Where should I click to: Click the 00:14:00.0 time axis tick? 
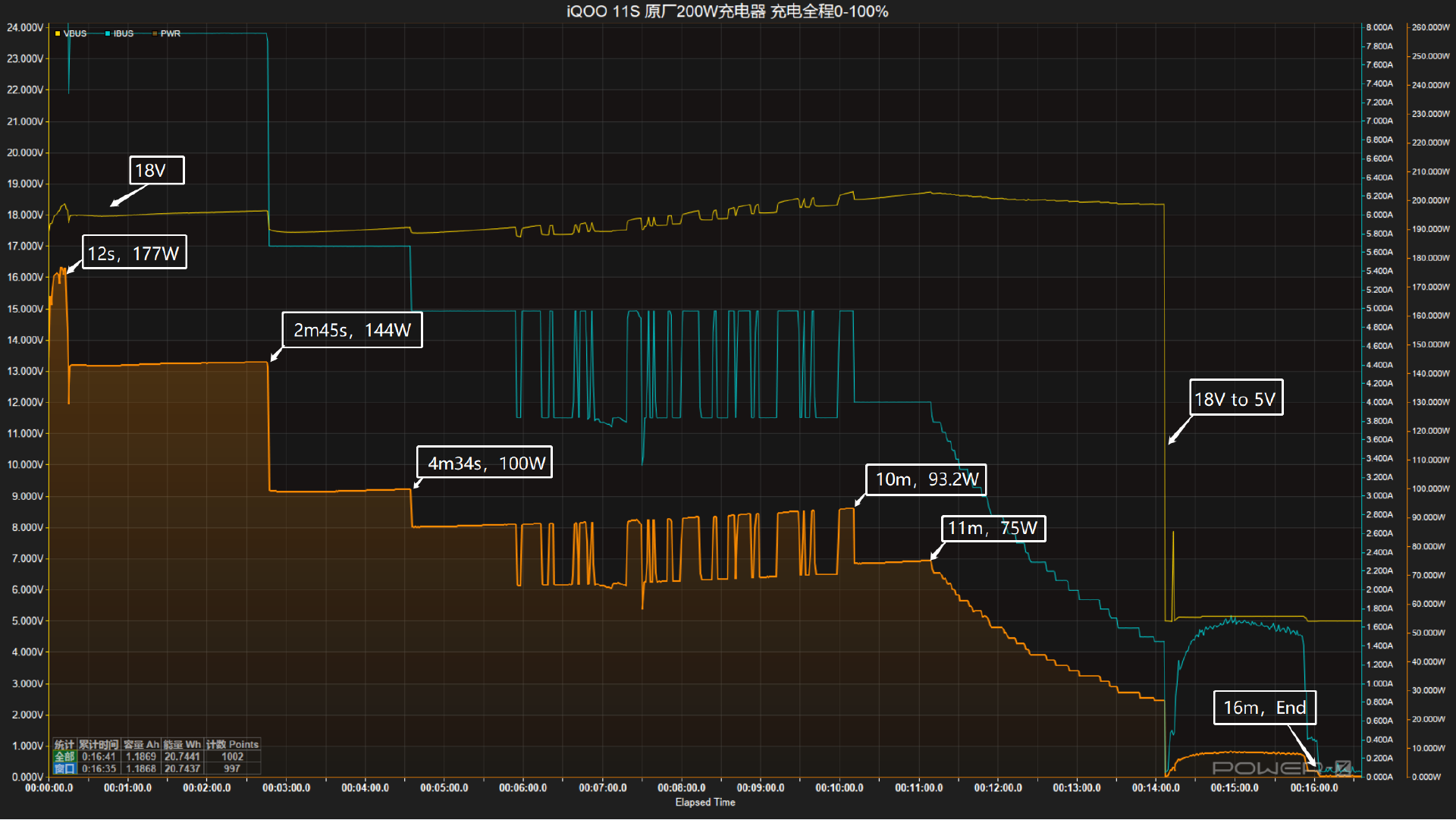[1156, 788]
